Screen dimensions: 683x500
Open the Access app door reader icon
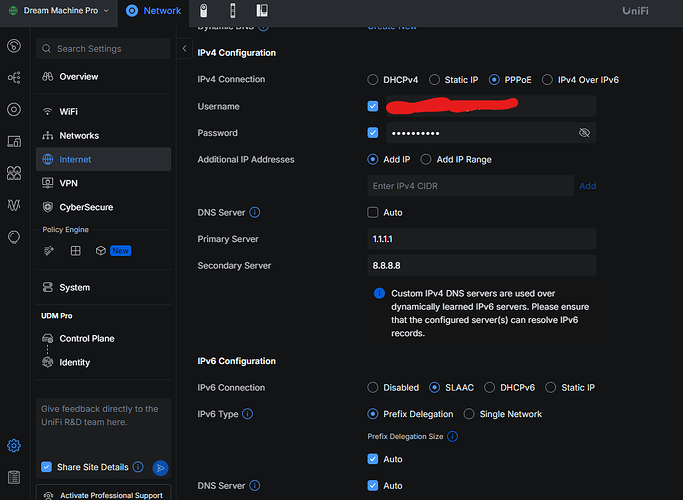tap(233, 10)
